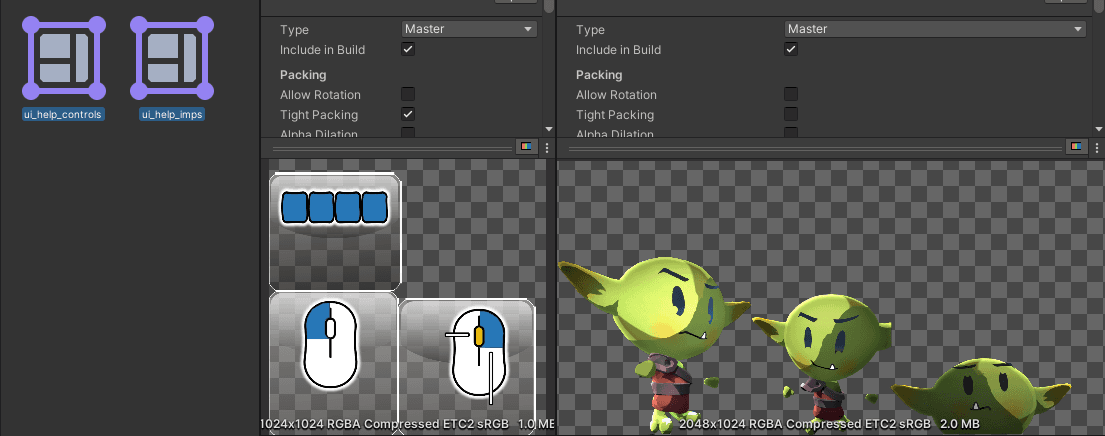Click the ui_help_imps file name label

(172, 115)
